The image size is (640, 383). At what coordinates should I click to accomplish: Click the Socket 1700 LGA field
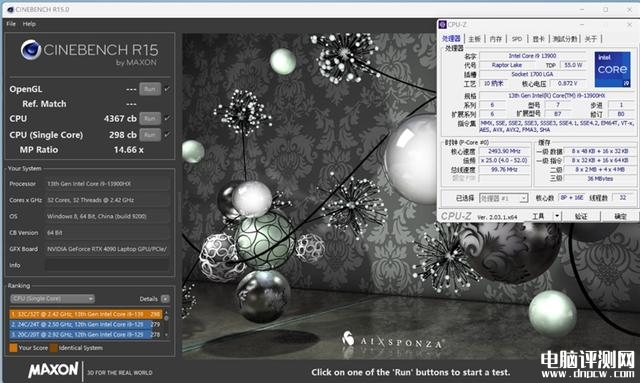(533, 74)
